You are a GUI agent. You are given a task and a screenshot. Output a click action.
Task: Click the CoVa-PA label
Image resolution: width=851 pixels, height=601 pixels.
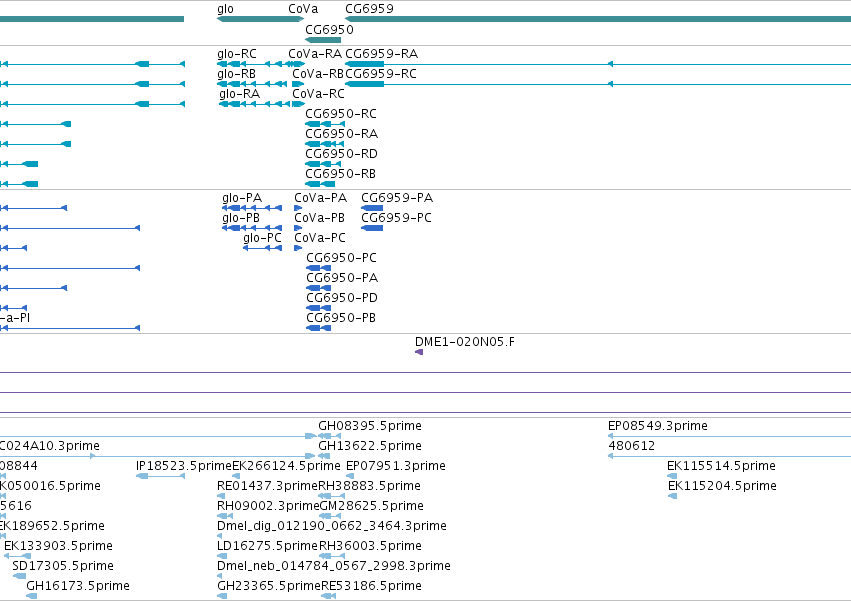(320, 198)
